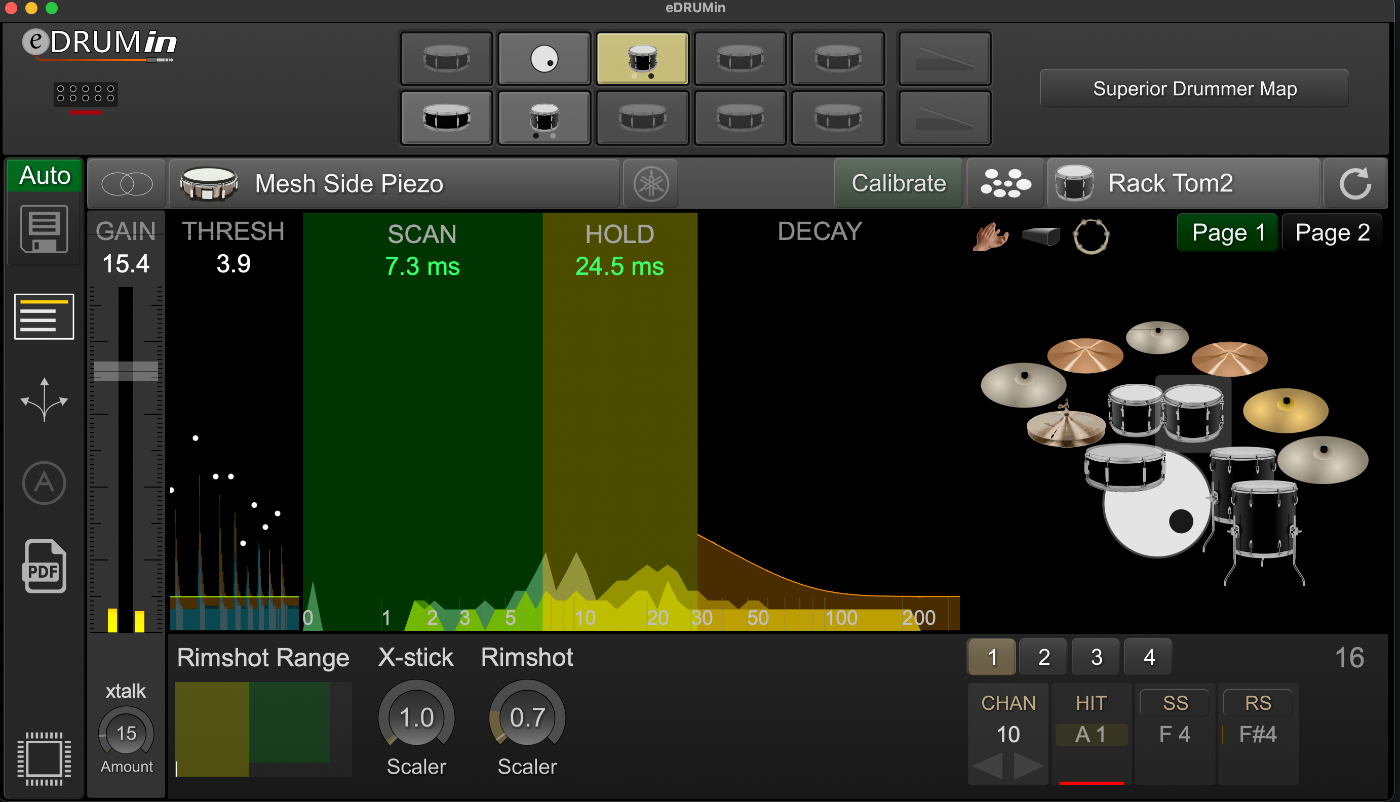
Task: Click the SS note value F 4
Action: tap(1175, 735)
